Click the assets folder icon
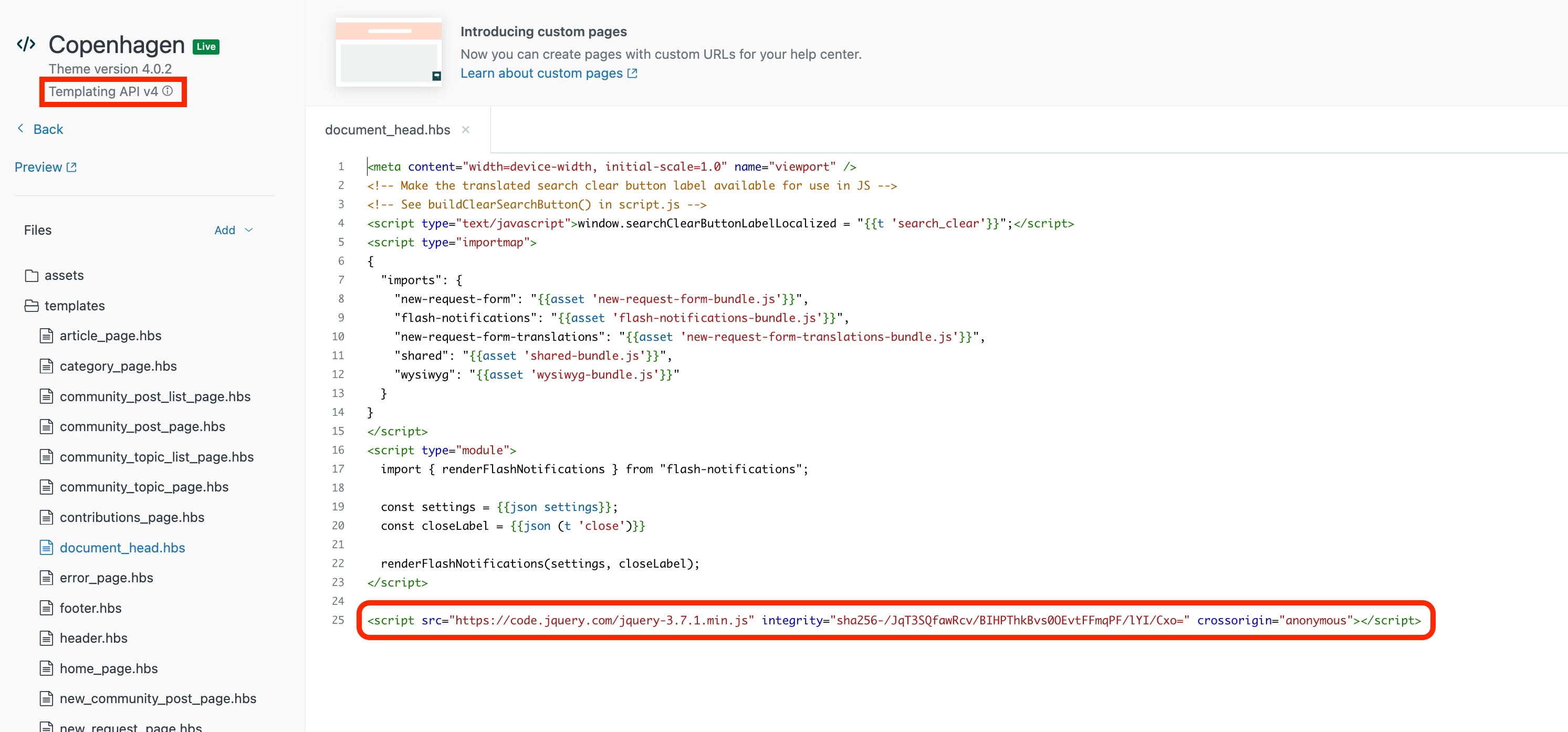This screenshot has height=732, width=1568. [x=32, y=276]
